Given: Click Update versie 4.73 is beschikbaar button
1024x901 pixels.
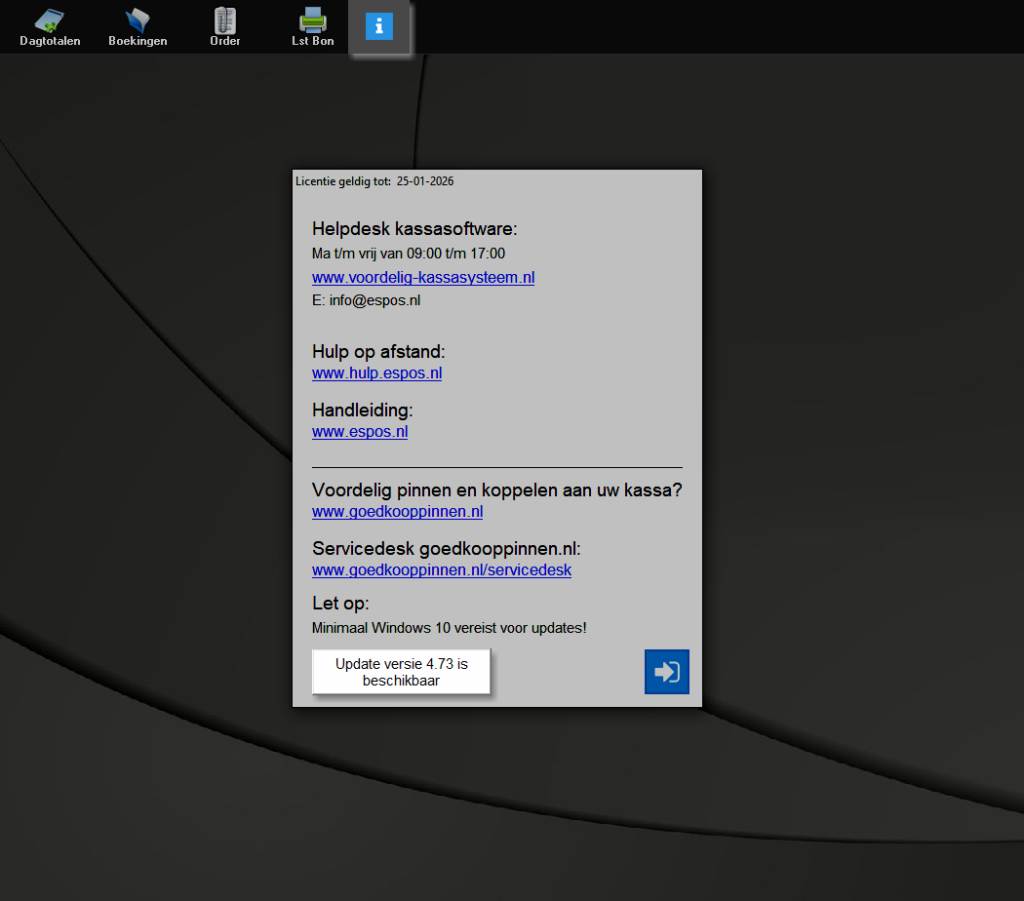Looking at the screenshot, I should point(401,672).
